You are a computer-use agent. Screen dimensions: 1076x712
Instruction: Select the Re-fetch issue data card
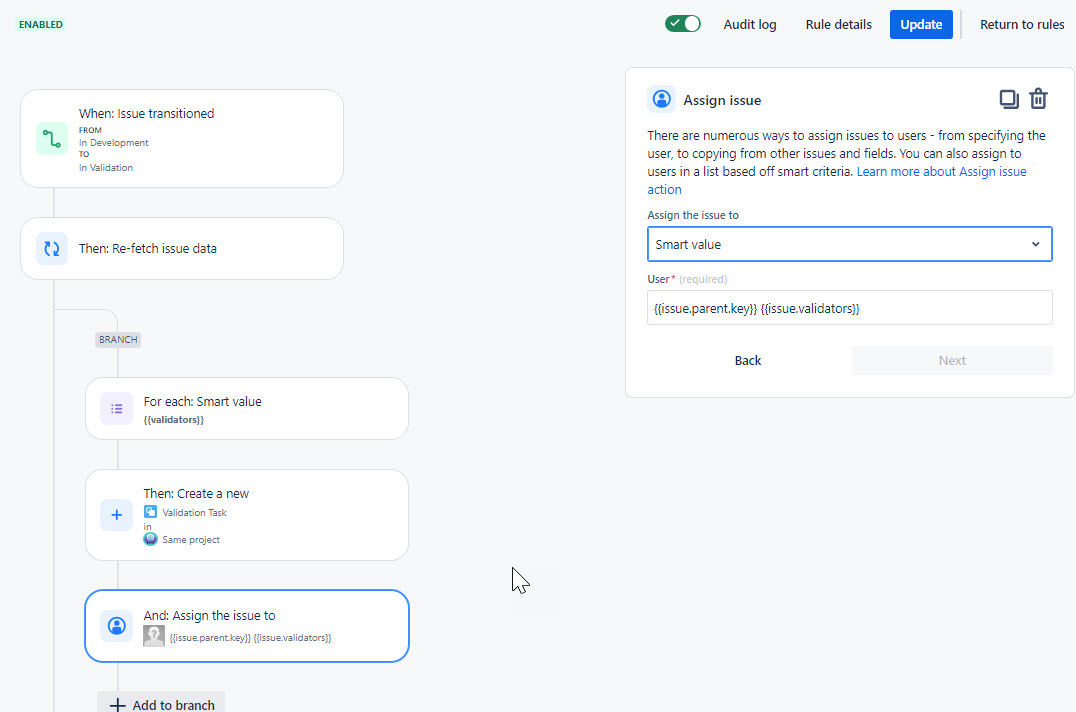[182, 248]
